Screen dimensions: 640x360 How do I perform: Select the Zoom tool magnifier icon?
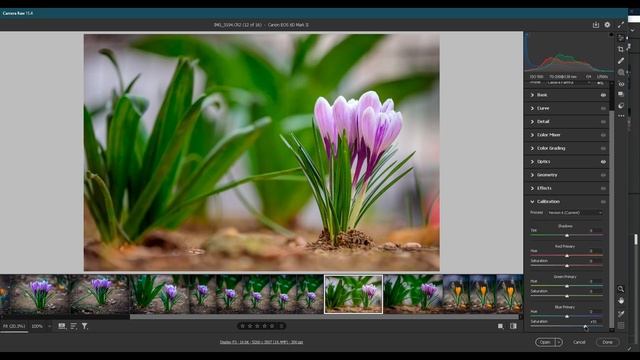tap(621, 289)
